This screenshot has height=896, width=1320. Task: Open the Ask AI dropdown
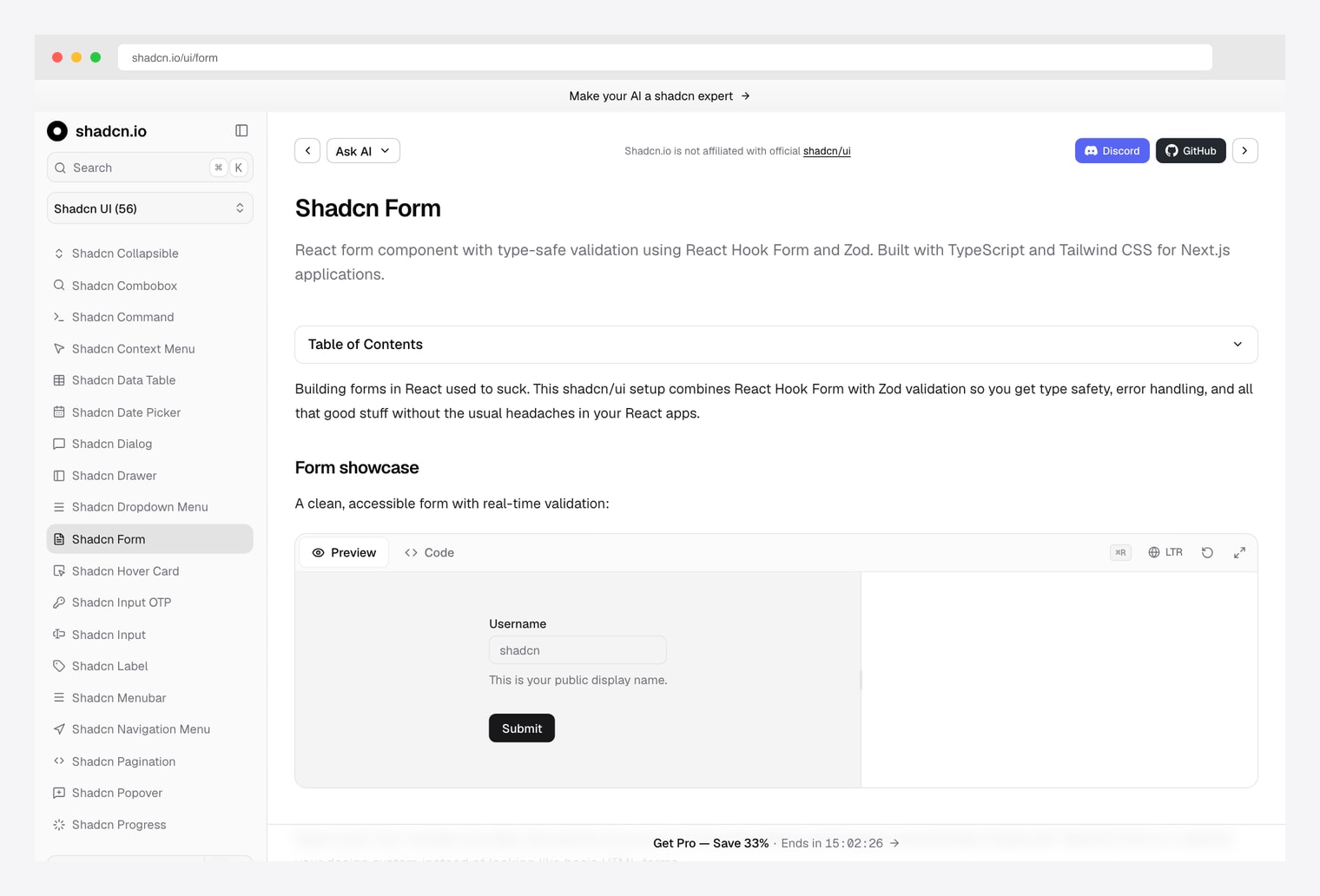(363, 151)
